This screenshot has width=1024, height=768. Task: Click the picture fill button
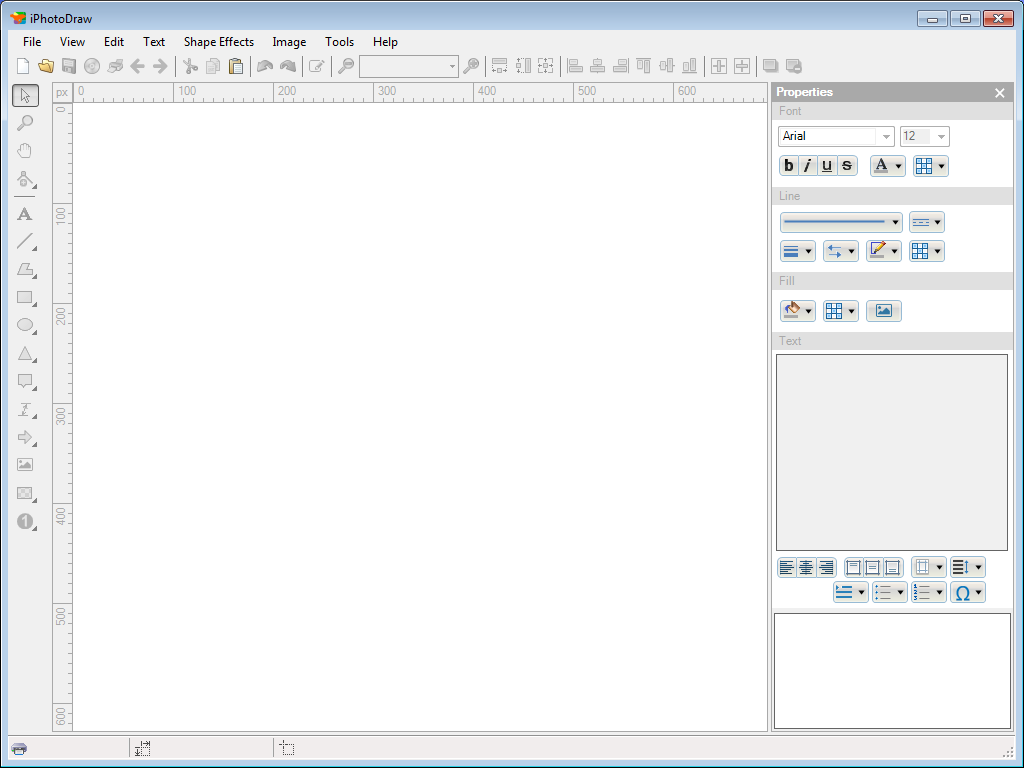point(883,310)
